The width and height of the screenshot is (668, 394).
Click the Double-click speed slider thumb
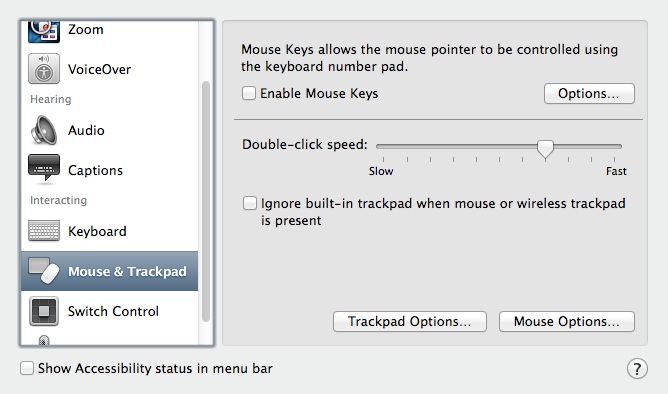coord(545,149)
